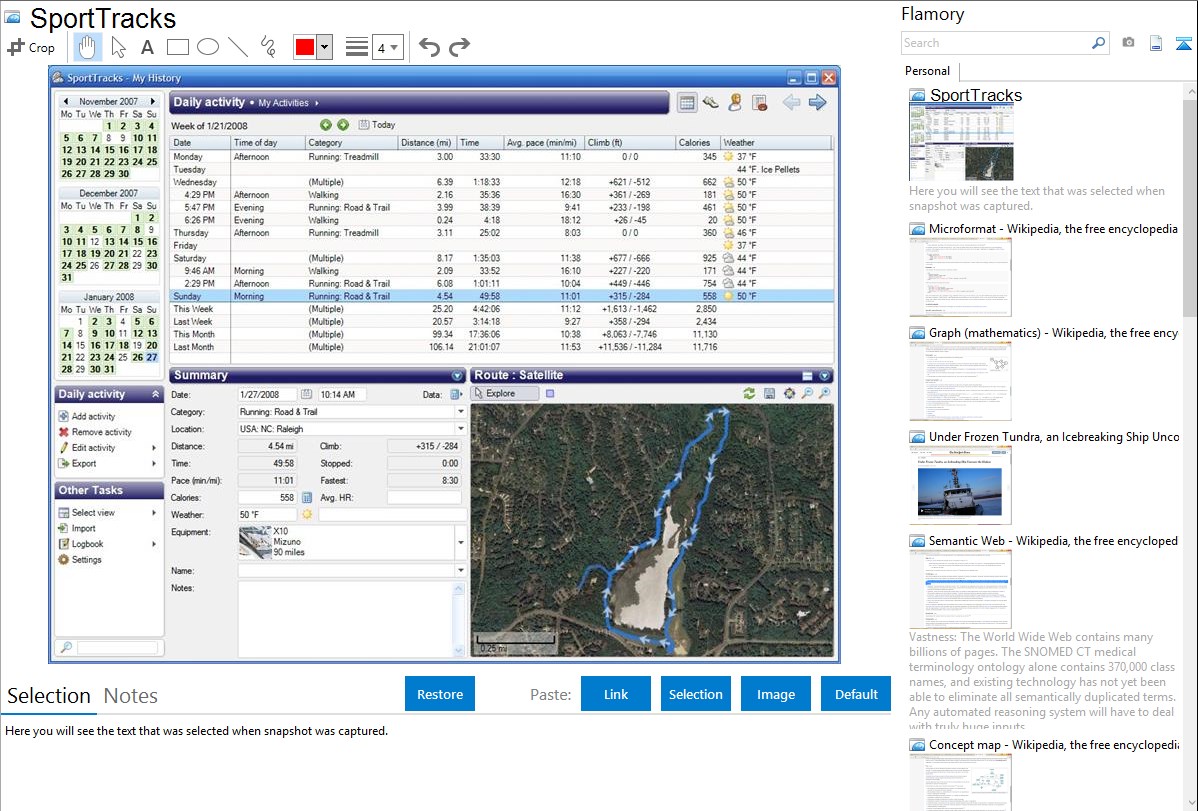The height and width of the screenshot is (811, 1198).
Task: Expand the Edit activity submenu
Action: [x=154, y=448]
